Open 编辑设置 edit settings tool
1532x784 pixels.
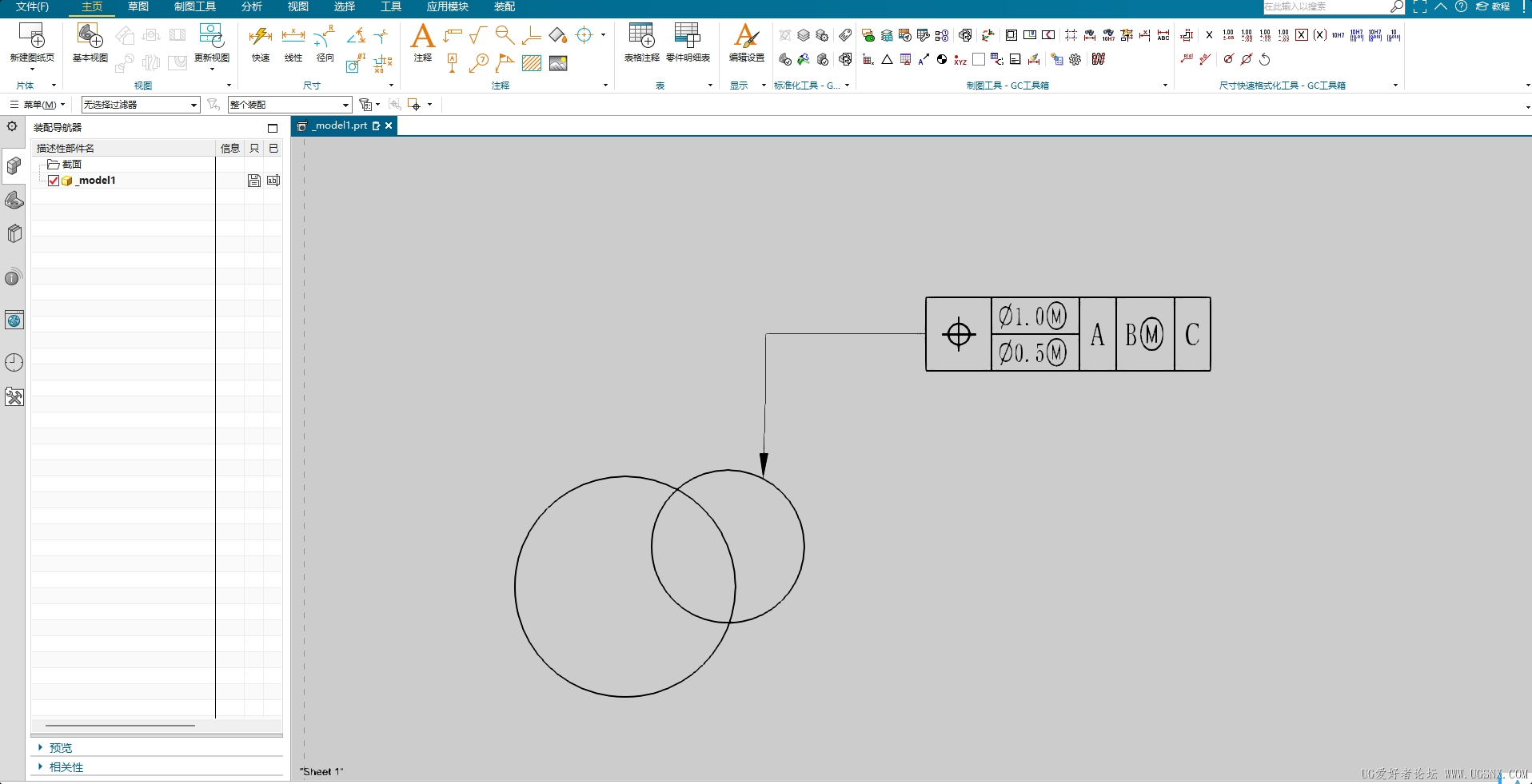(746, 37)
